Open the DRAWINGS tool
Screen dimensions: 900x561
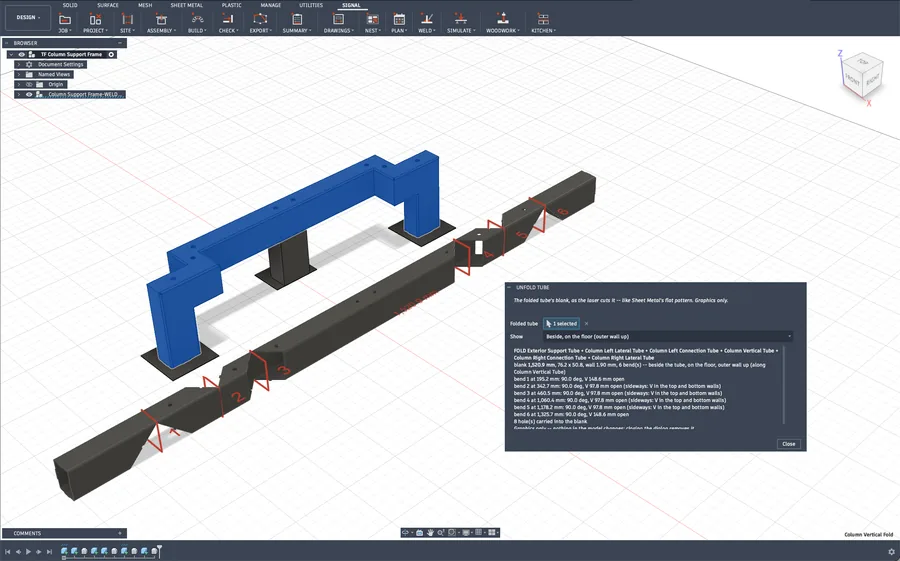coord(338,23)
